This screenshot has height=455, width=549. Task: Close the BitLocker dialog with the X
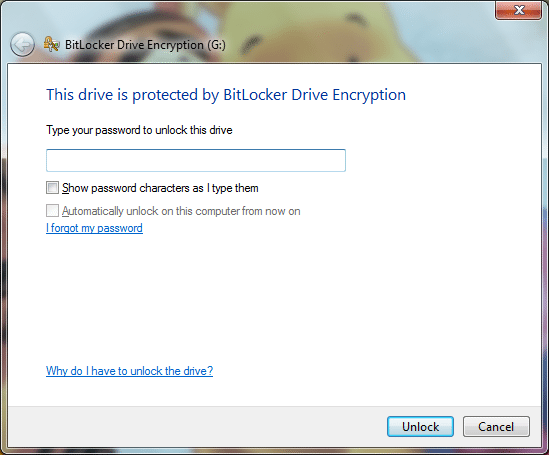pos(519,10)
